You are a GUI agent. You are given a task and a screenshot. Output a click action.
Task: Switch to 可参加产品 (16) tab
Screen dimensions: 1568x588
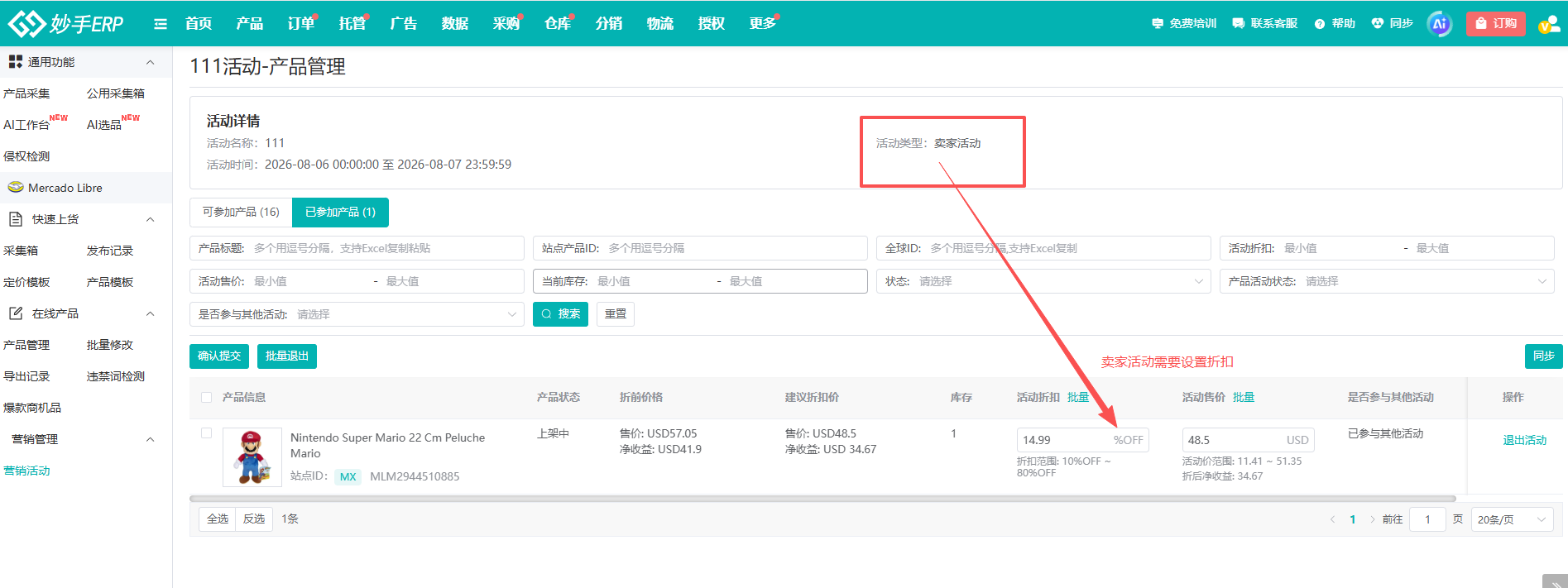click(x=241, y=212)
